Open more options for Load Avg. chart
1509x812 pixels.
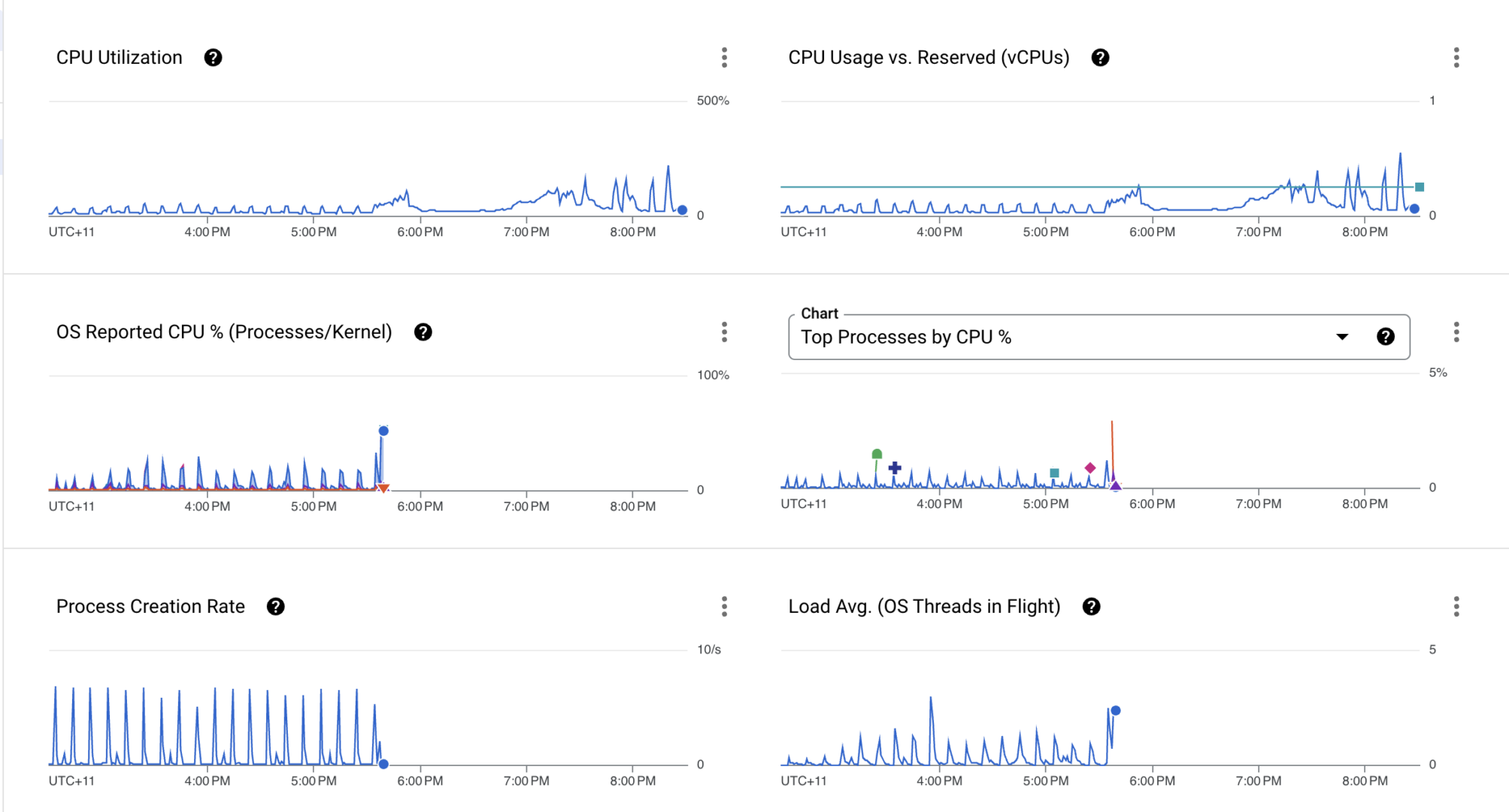click(1456, 607)
